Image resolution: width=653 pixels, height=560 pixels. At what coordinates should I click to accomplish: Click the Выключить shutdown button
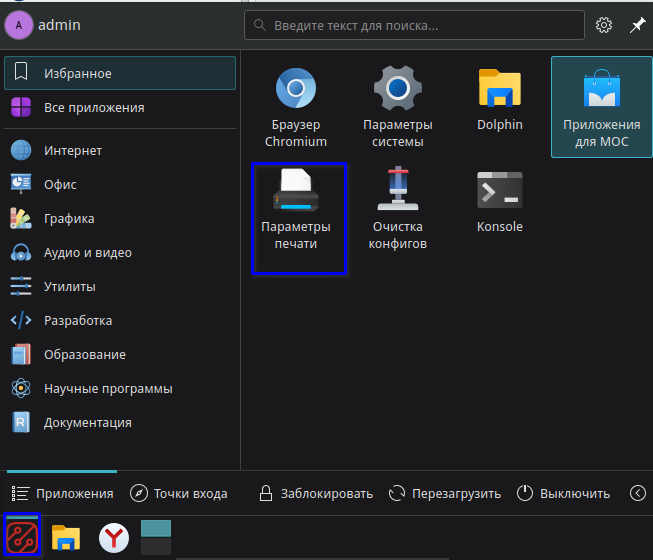point(563,493)
